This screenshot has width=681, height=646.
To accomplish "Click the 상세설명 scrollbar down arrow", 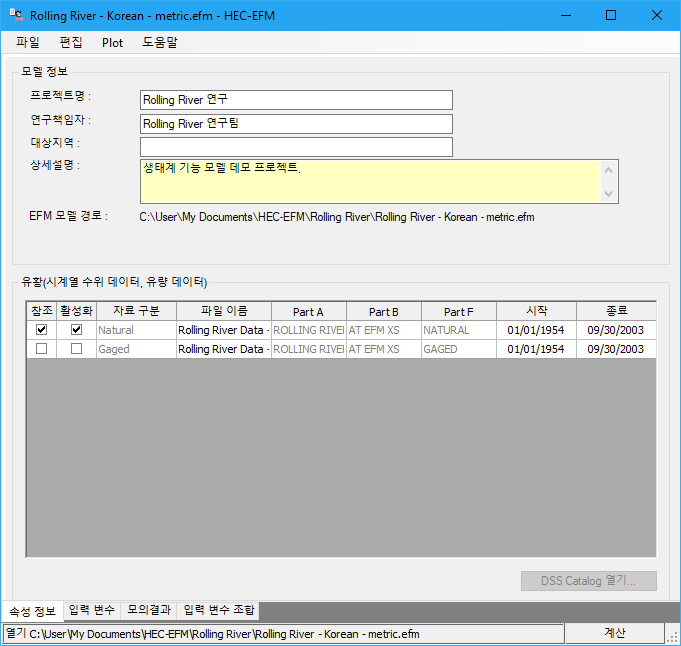I will 608,193.
